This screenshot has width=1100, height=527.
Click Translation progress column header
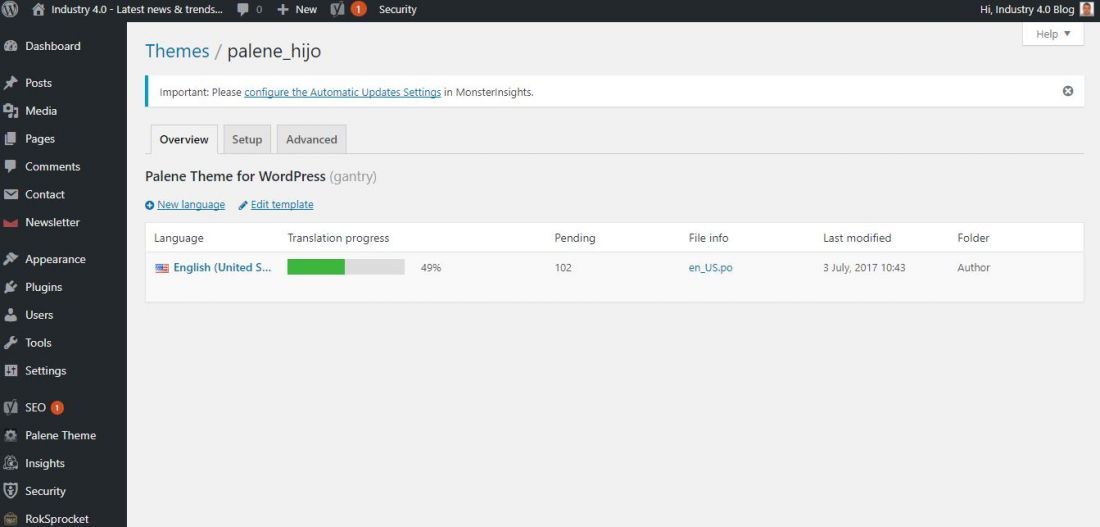(338, 238)
